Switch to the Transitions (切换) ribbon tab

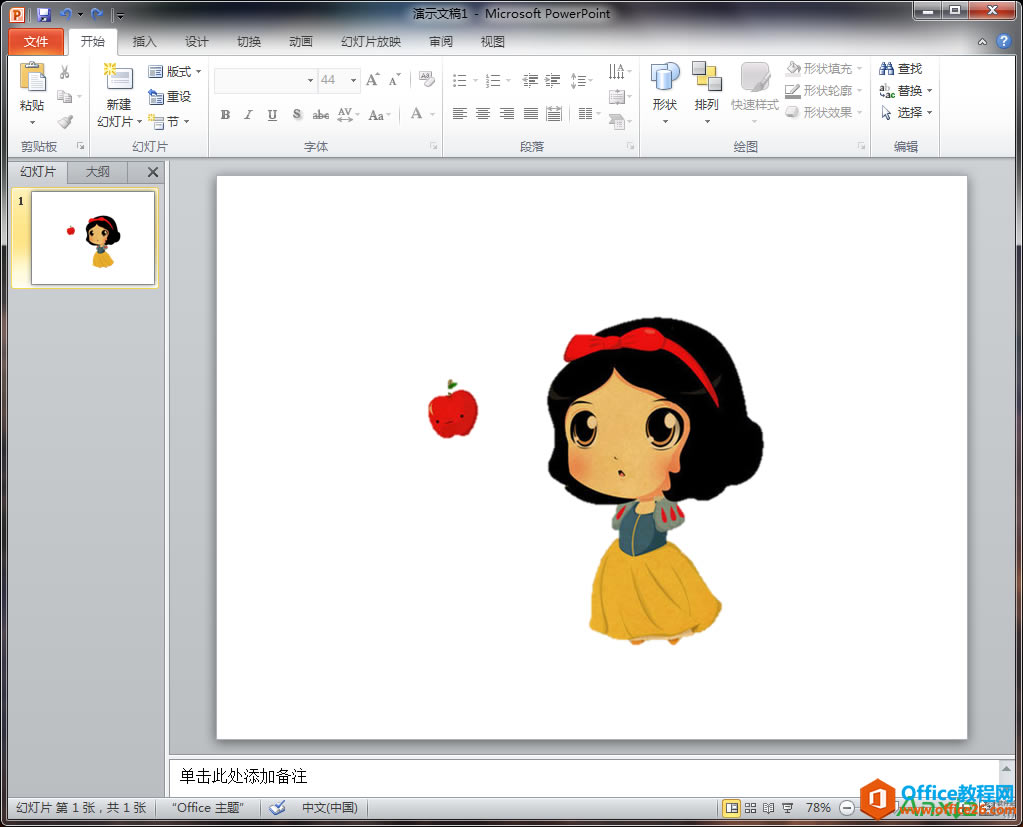tap(249, 42)
